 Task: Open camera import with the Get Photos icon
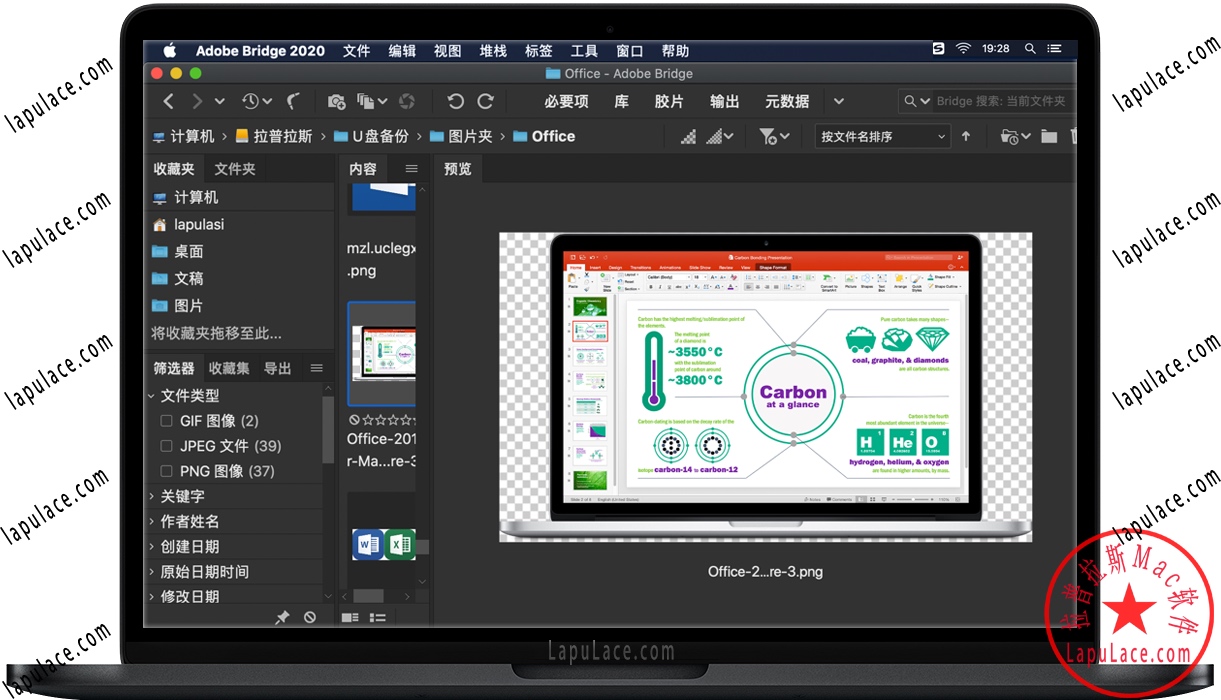336,101
